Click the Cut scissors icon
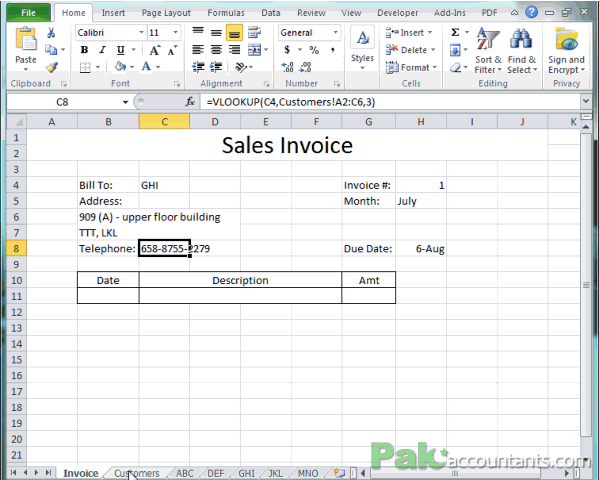The image size is (599, 480). (x=51, y=33)
